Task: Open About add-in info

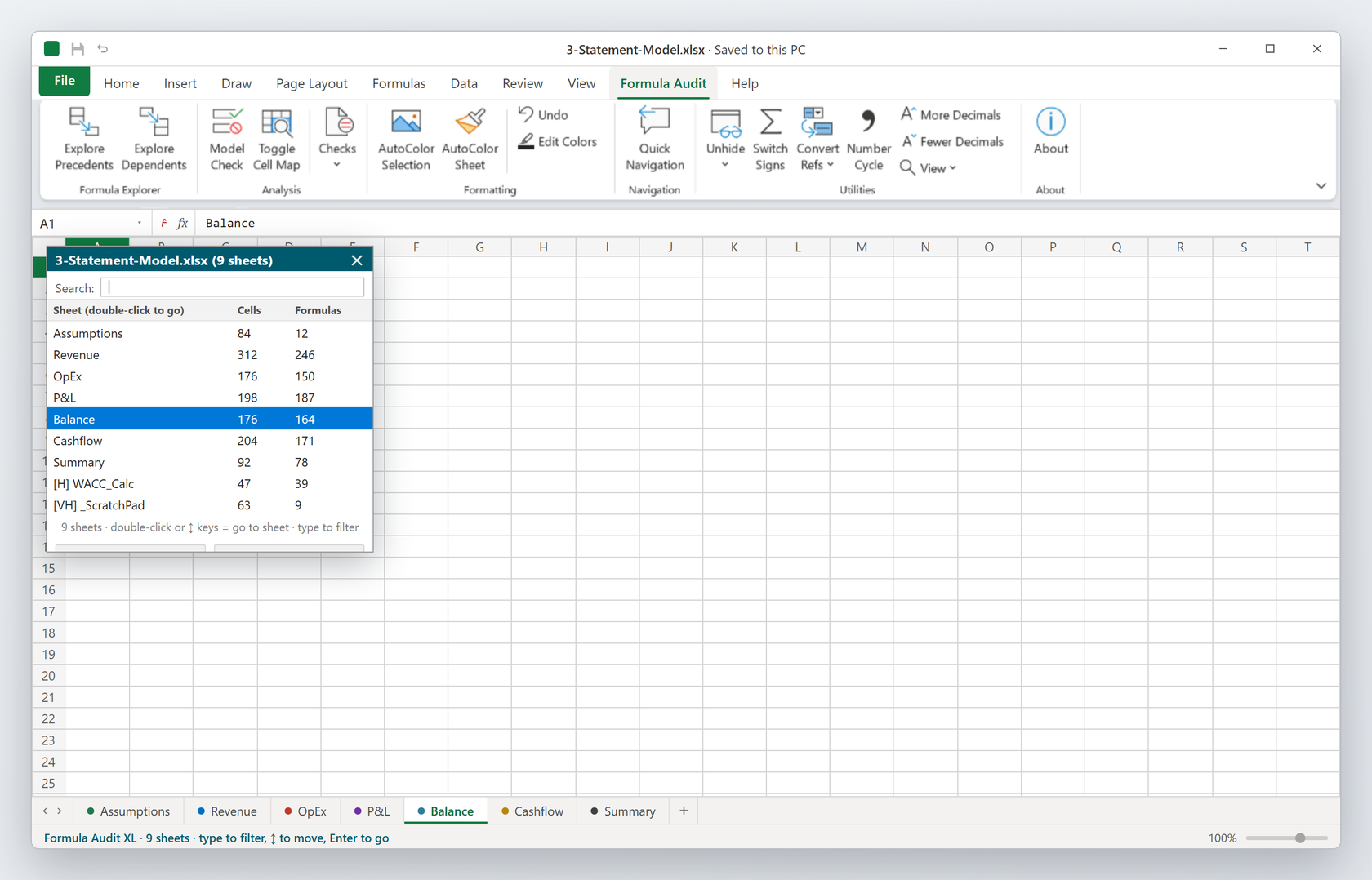Action: (1050, 132)
